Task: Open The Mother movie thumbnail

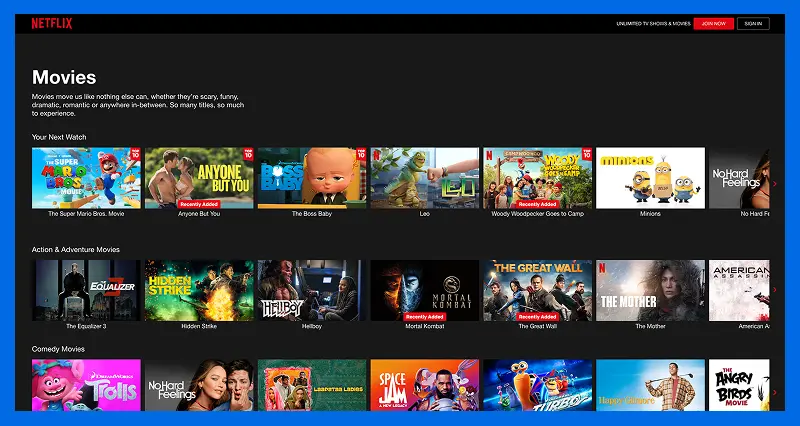Action: coord(651,290)
